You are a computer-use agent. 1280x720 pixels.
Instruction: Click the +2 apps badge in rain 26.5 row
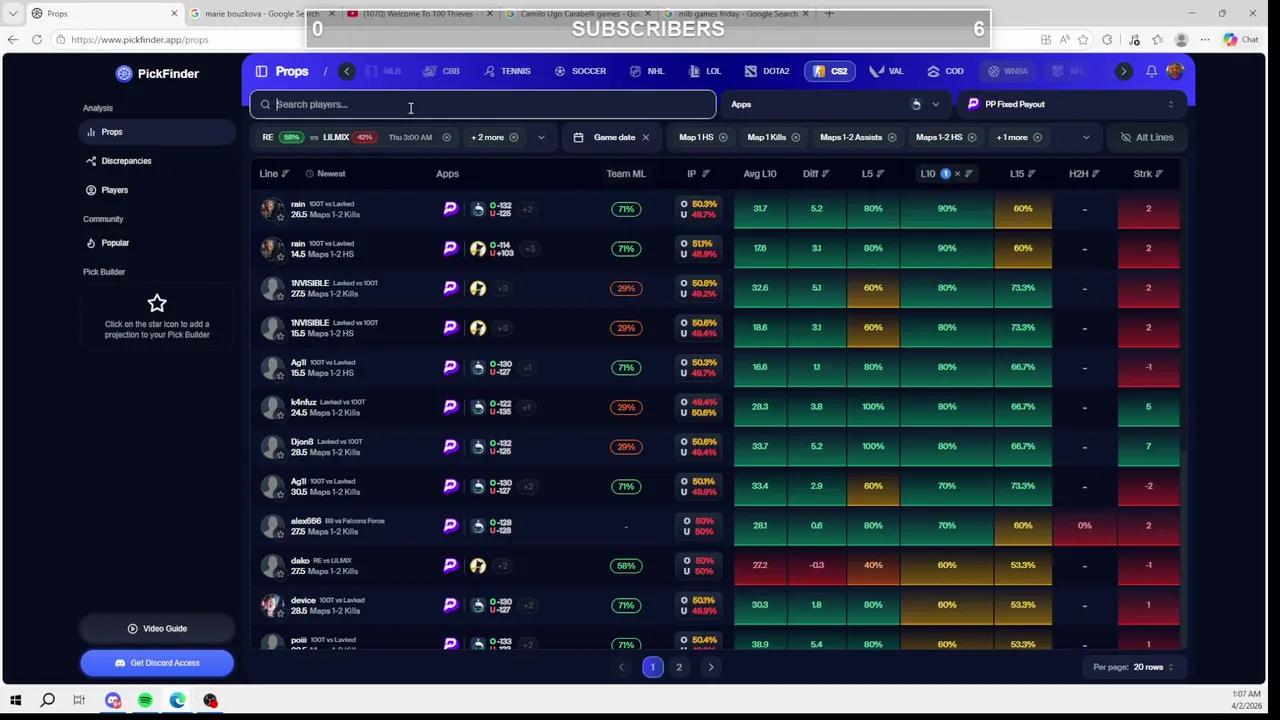pos(527,209)
